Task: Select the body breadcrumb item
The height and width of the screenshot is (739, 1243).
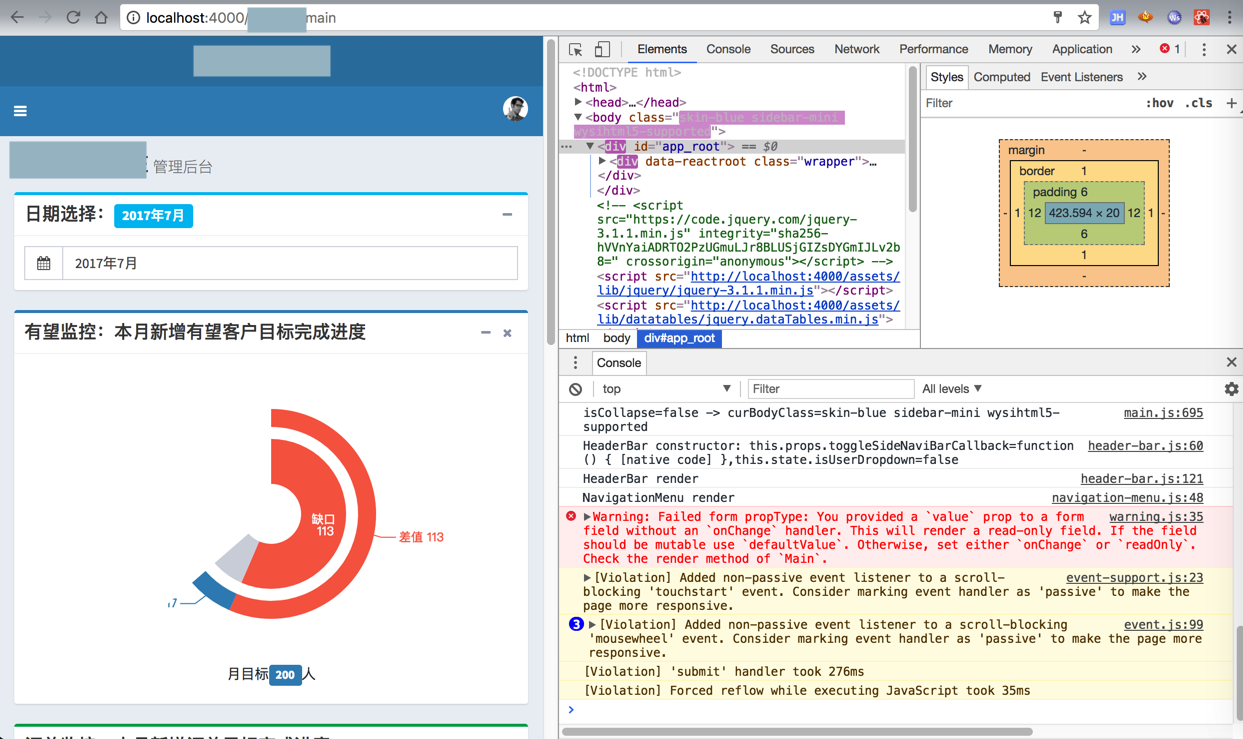Action: 616,338
